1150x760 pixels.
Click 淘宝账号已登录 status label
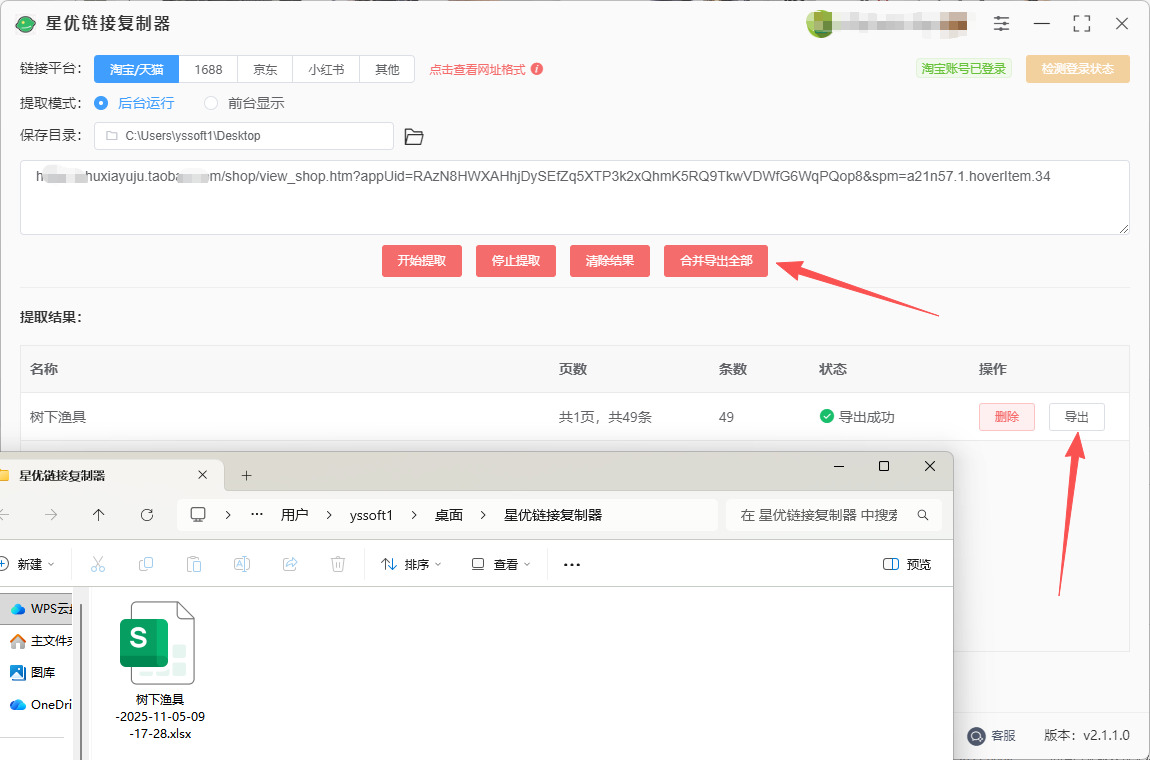(x=964, y=69)
